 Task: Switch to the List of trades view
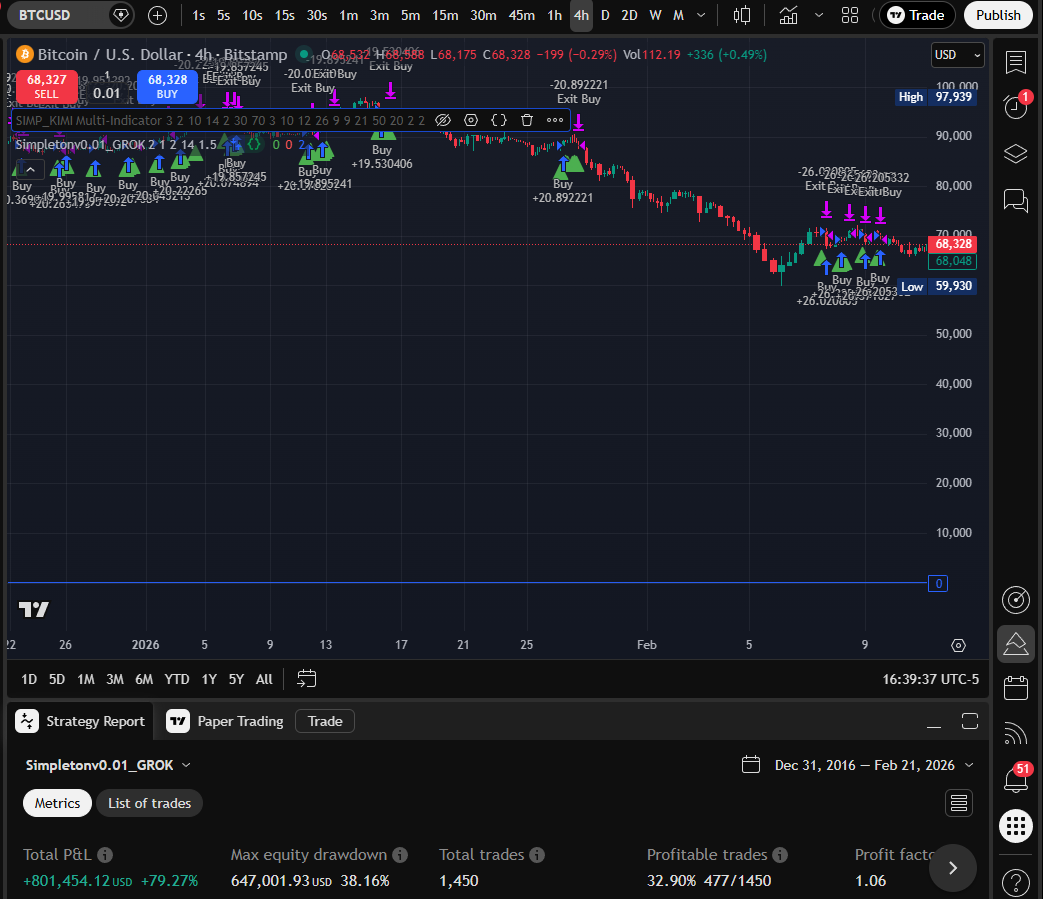pyautogui.click(x=149, y=803)
